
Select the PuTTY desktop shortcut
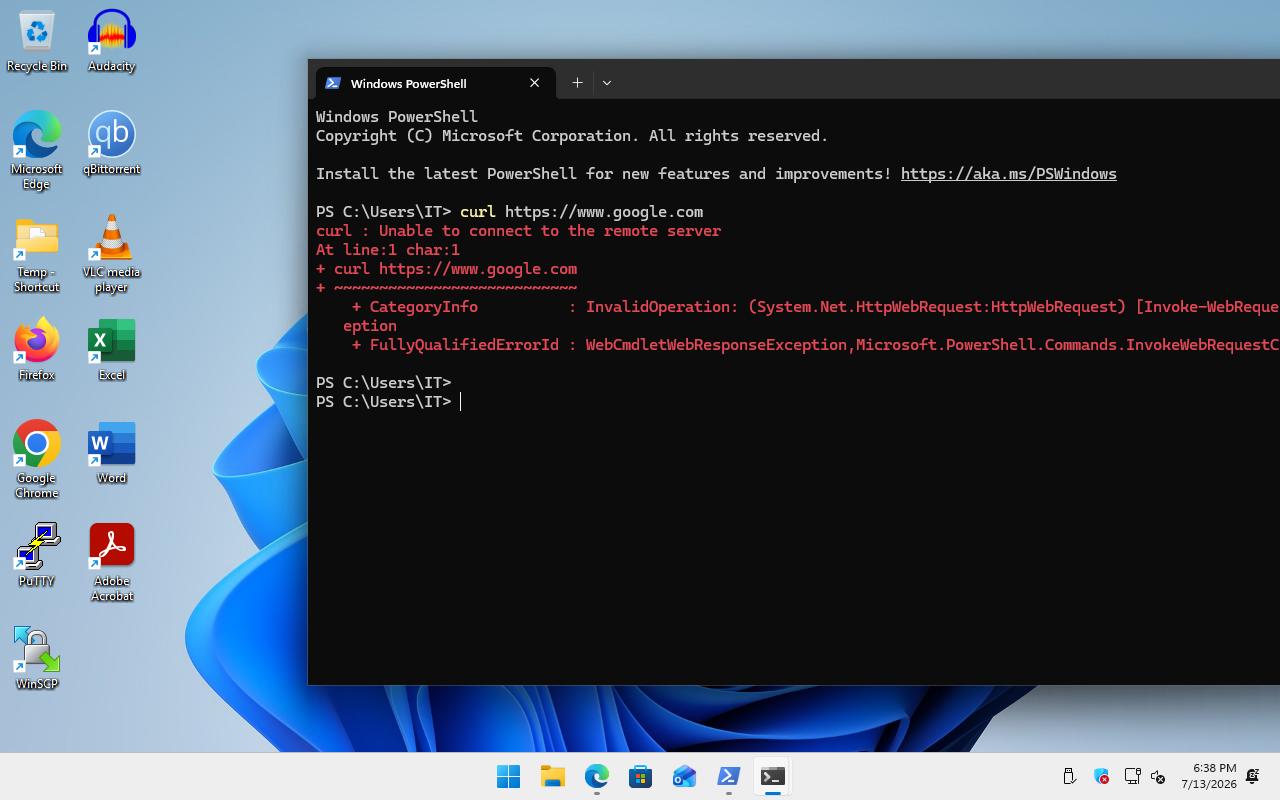point(37,555)
